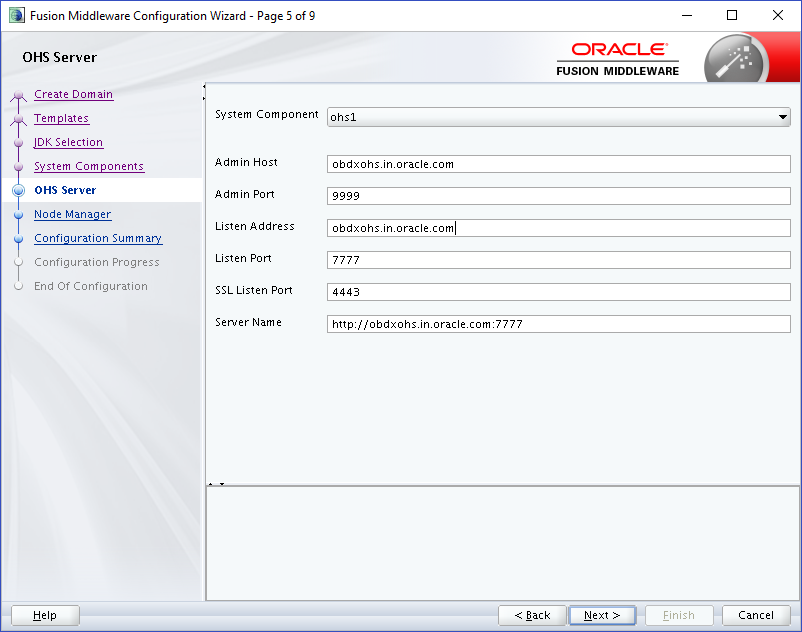Open the Templates step link

(x=61, y=119)
